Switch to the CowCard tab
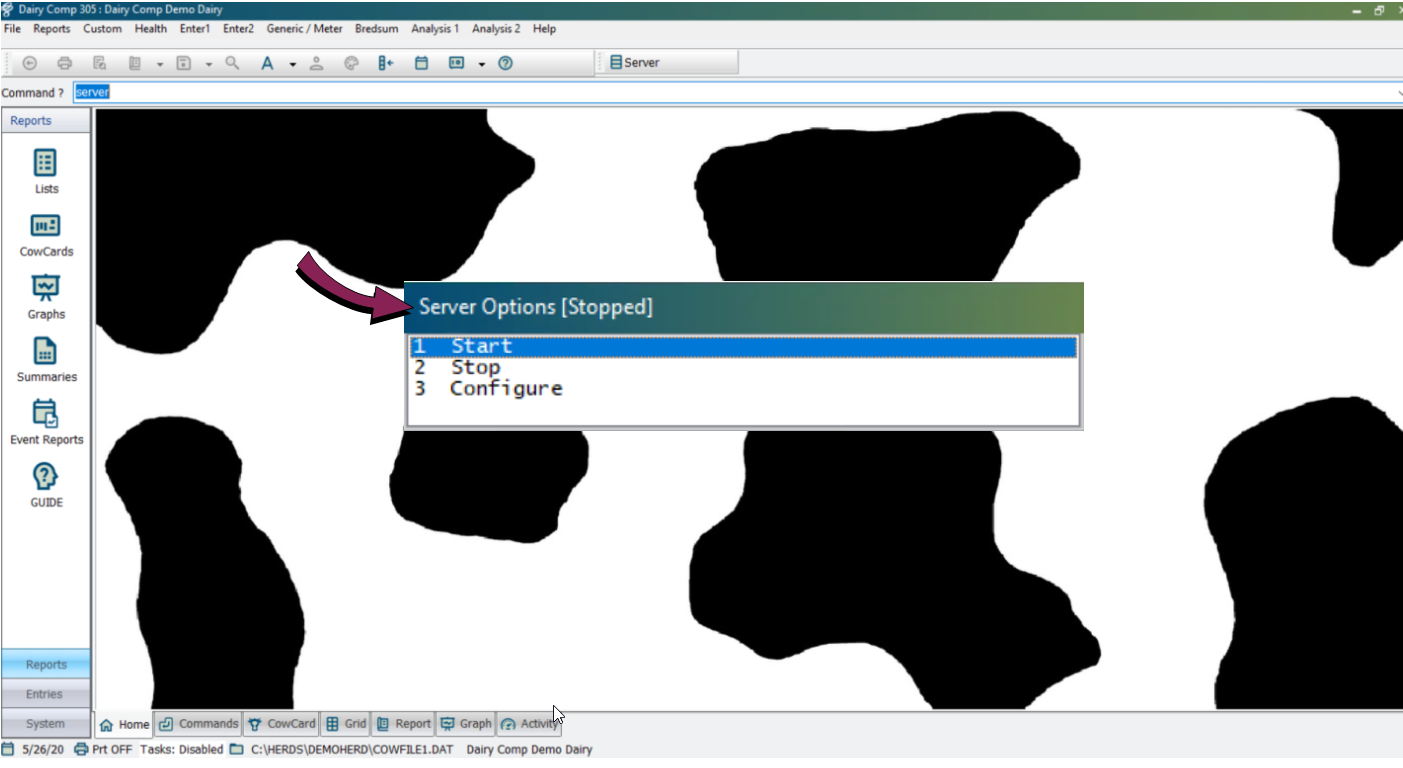Screen dimensions: 1403x768 point(282,724)
